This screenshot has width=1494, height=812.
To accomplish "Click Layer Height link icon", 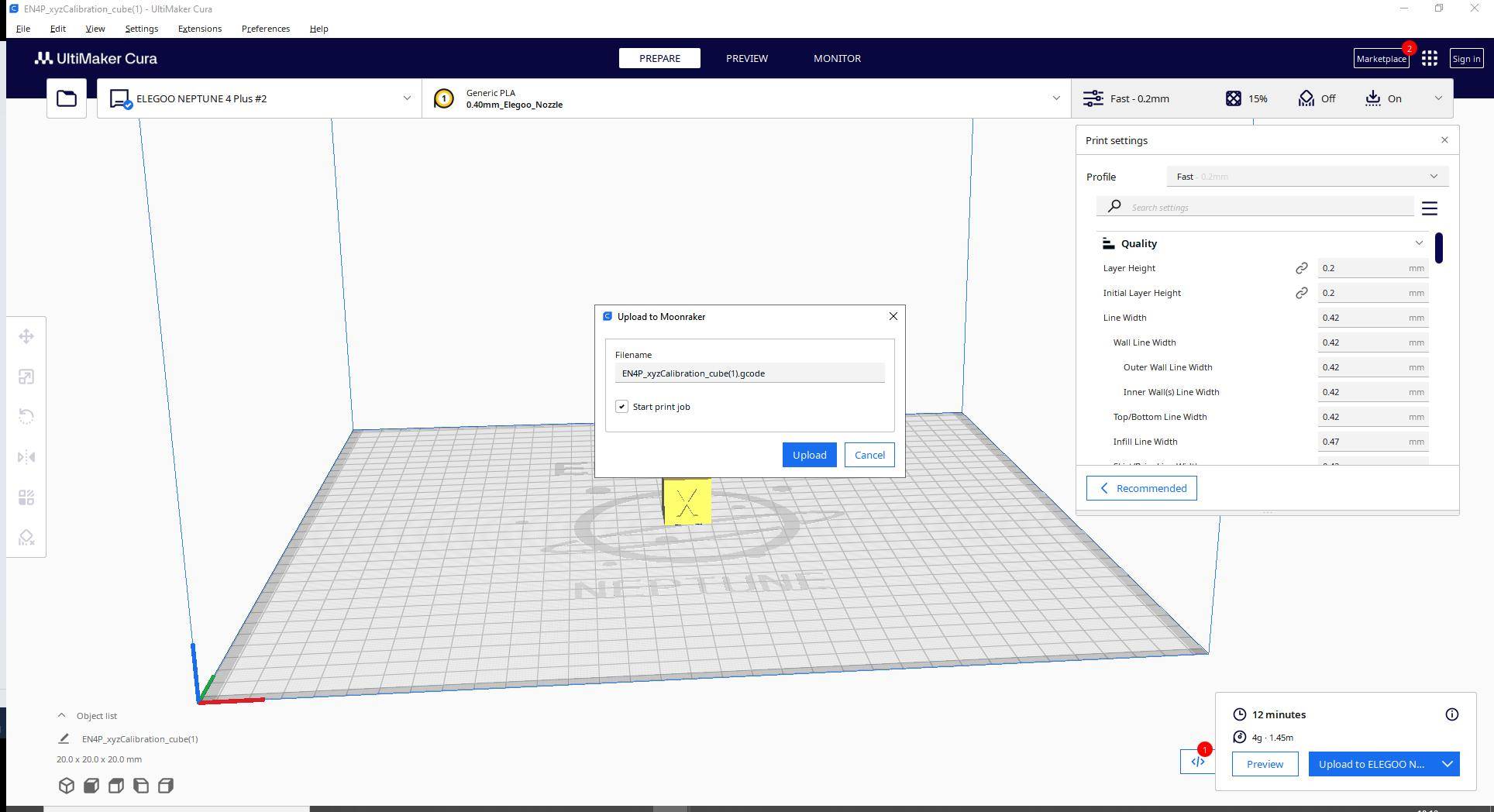I will [1302, 268].
